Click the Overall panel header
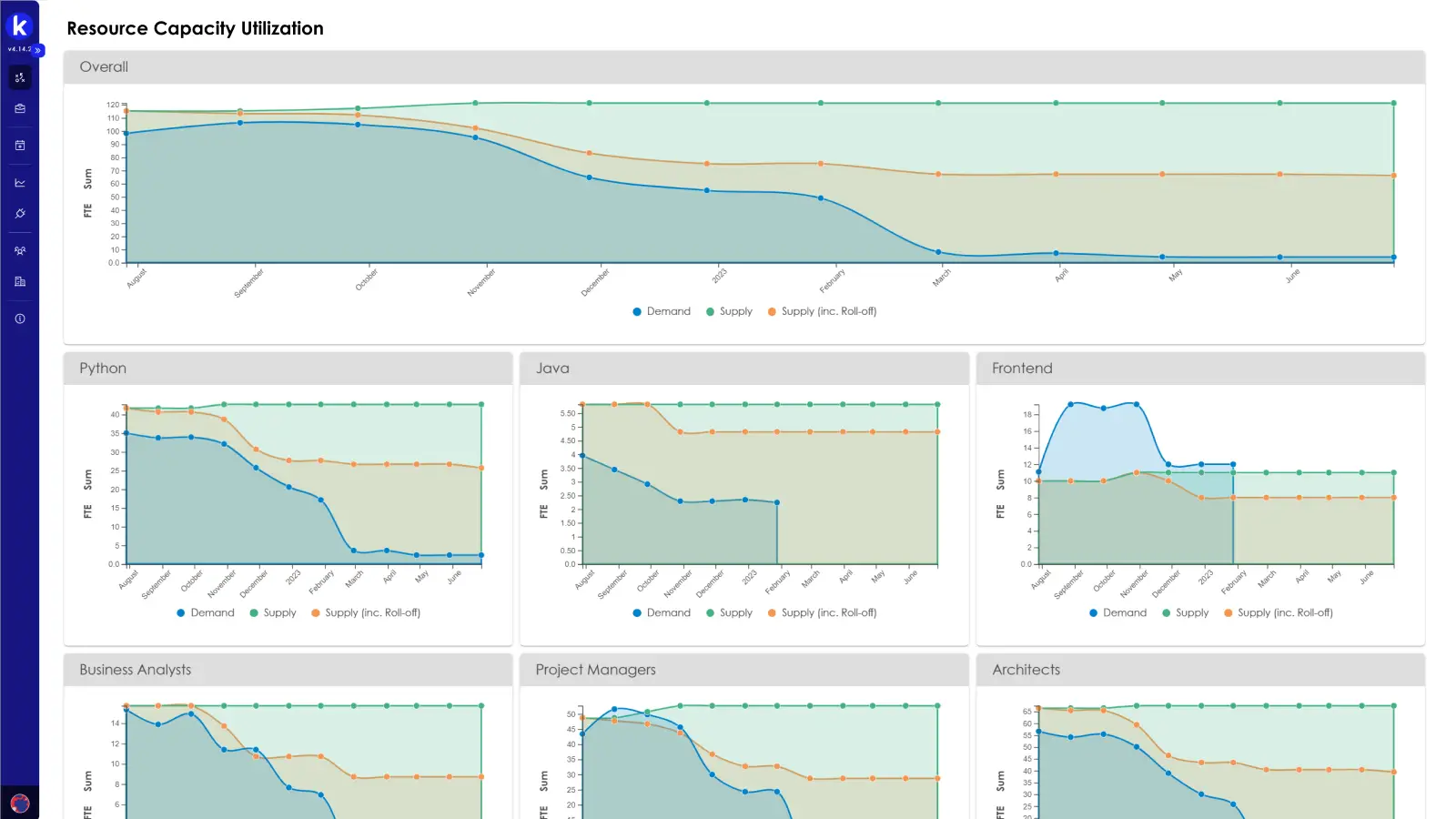The image size is (1456, 819). (744, 67)
